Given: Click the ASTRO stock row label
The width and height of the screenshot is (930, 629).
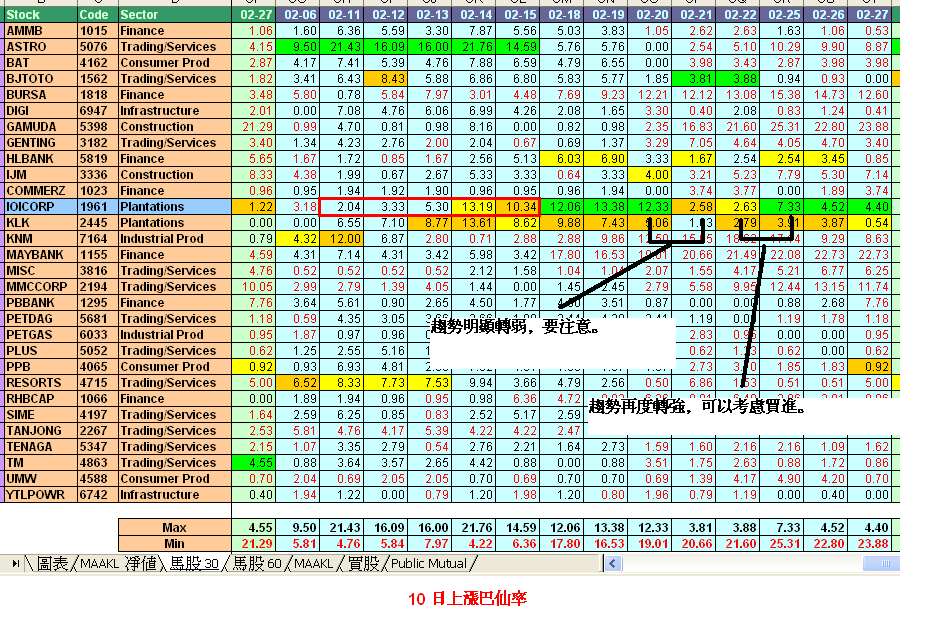Looking at the screenshot, I should (x=39, y=47).
